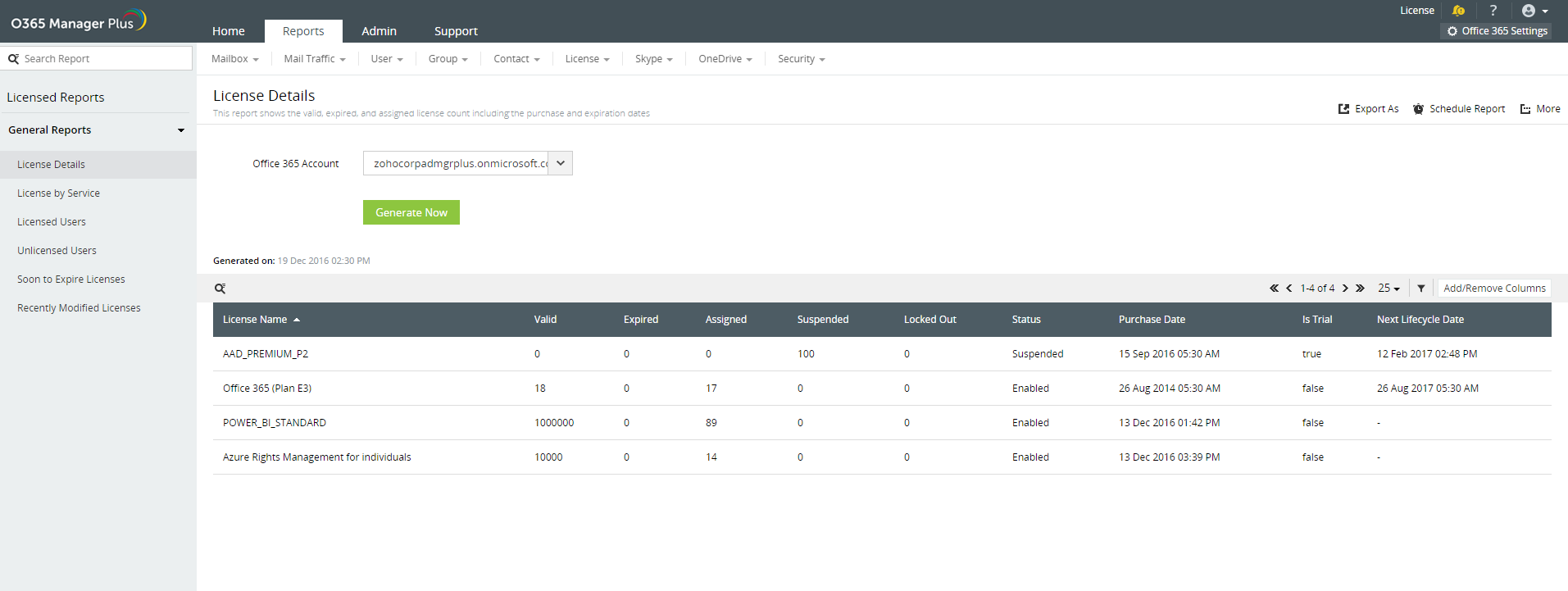Click the Export As button
This screenshot has height=591, width=1568.
(1369, 109)
